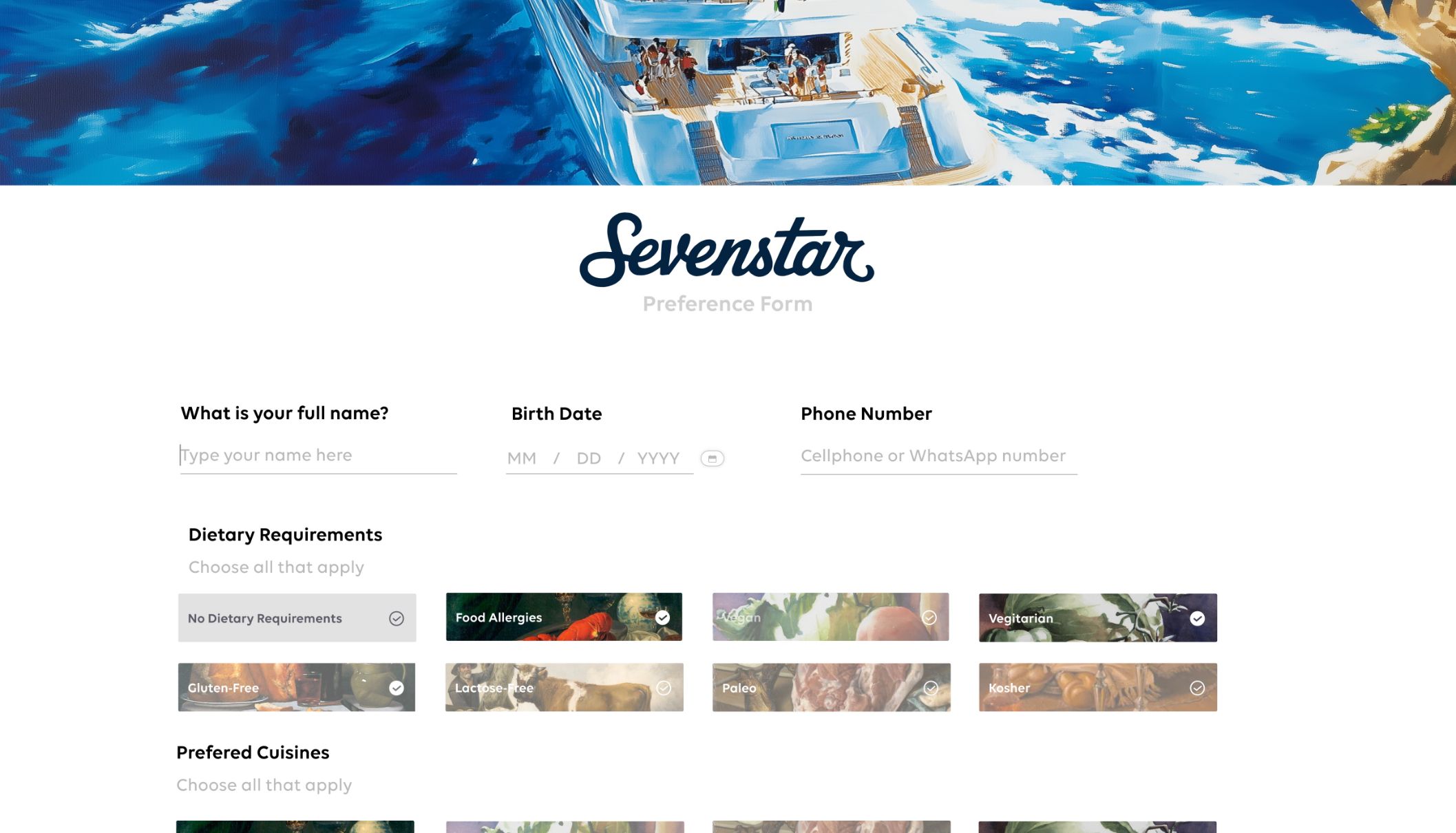Select the Food Allergies dietary option
Viewport: 1456px width, 833px height.
click(x=564, y=617)
